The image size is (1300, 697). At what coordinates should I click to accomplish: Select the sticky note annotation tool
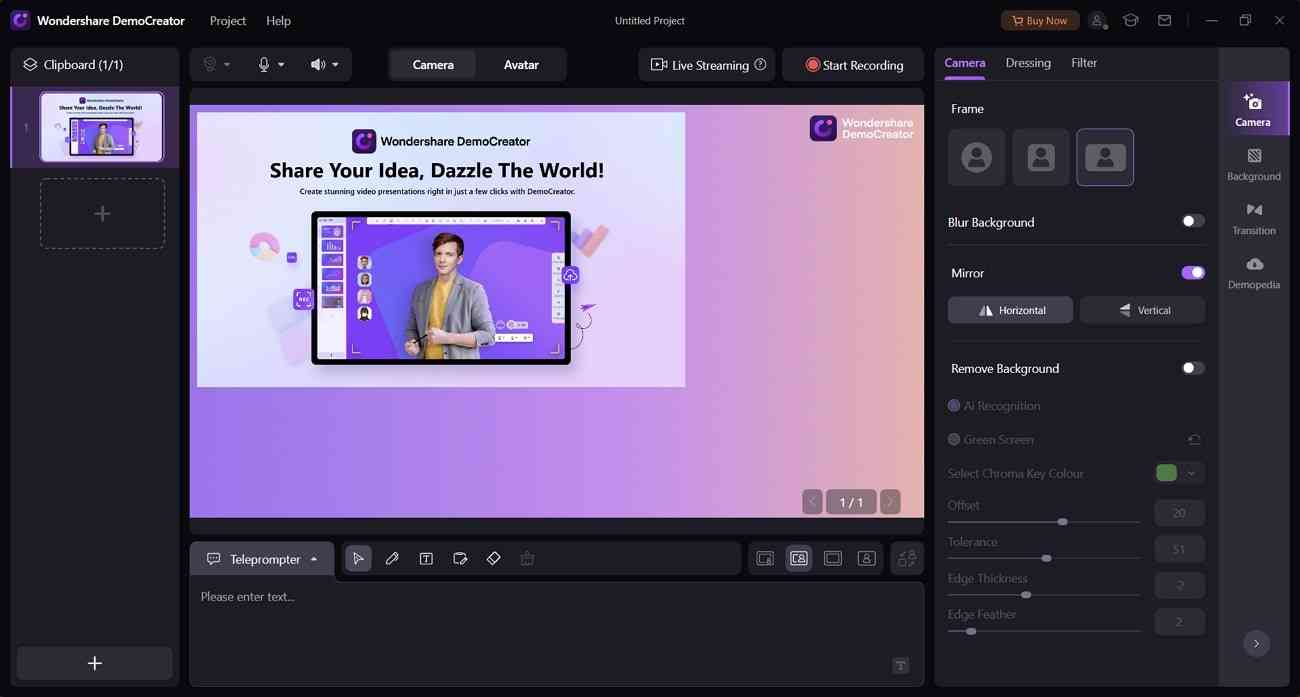click(460, 559)
